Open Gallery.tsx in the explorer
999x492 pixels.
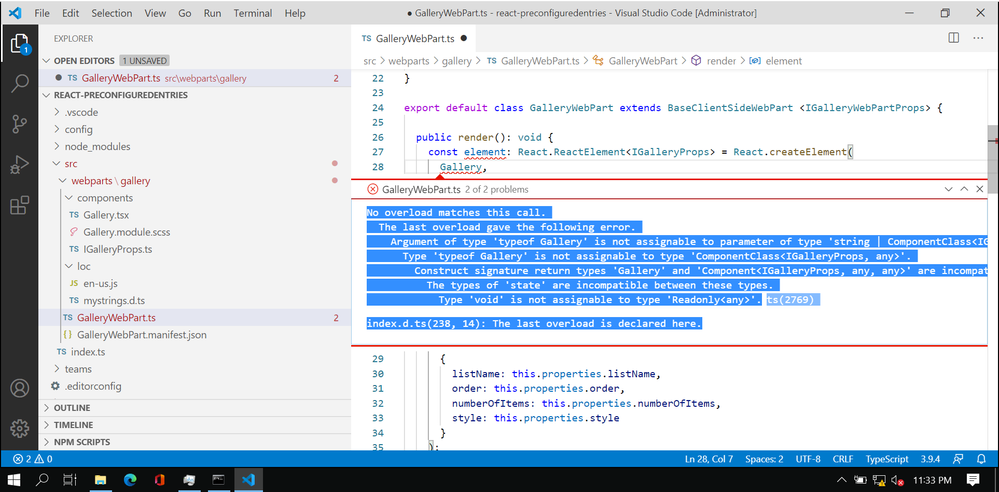coord(194,215)
